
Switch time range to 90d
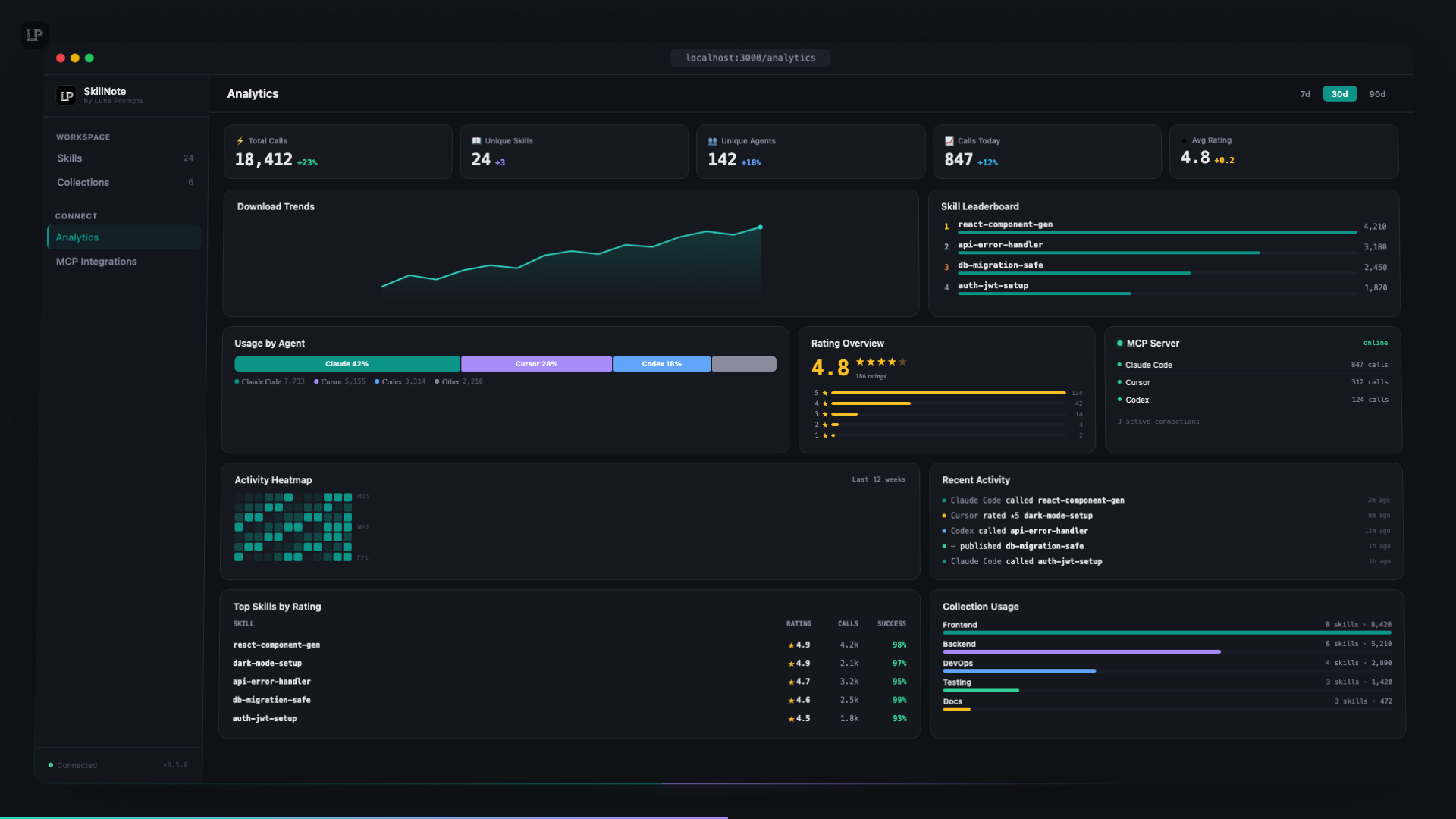coord(1377,94)
